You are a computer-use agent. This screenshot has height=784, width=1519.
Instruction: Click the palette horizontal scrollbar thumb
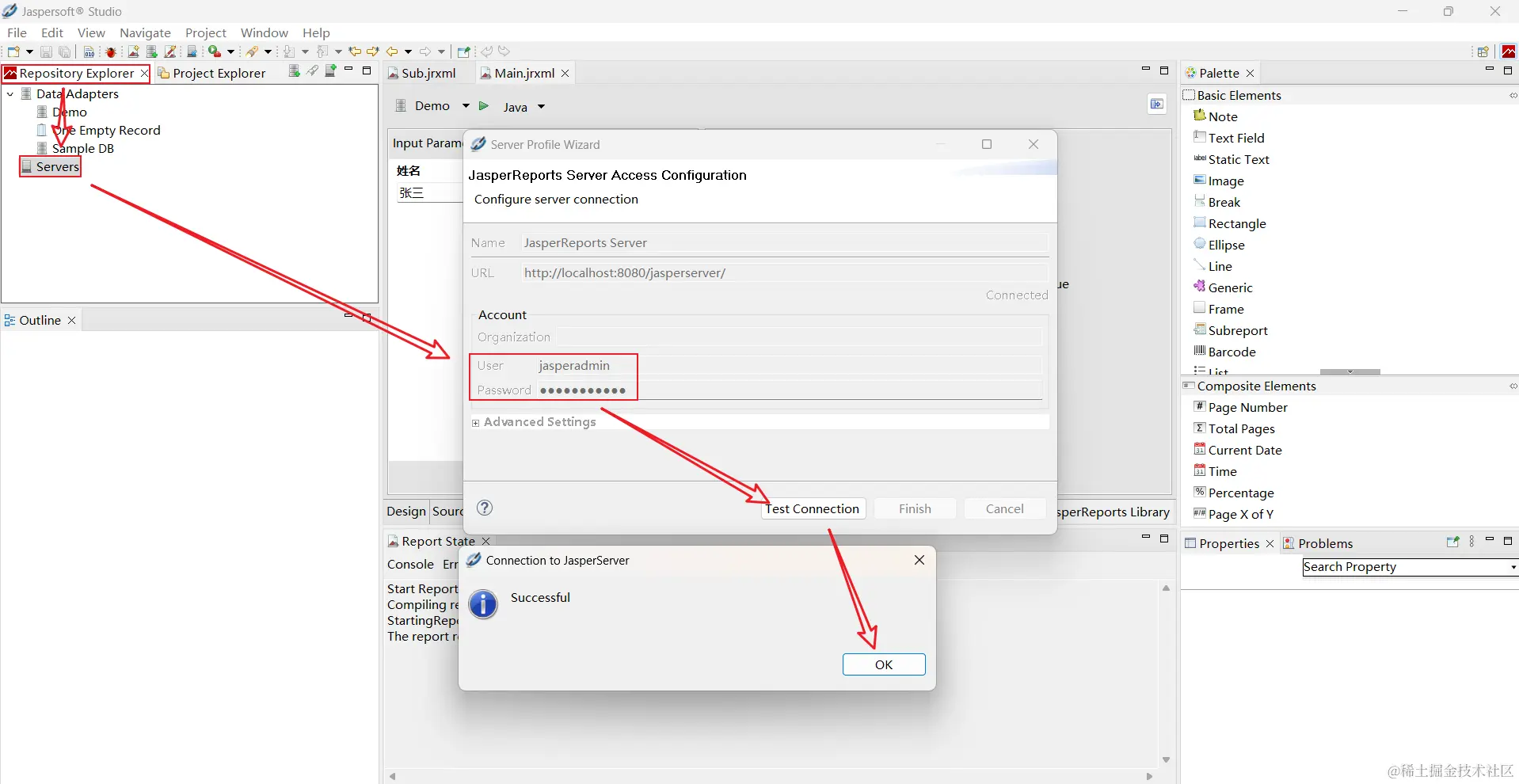point(1350,371)
